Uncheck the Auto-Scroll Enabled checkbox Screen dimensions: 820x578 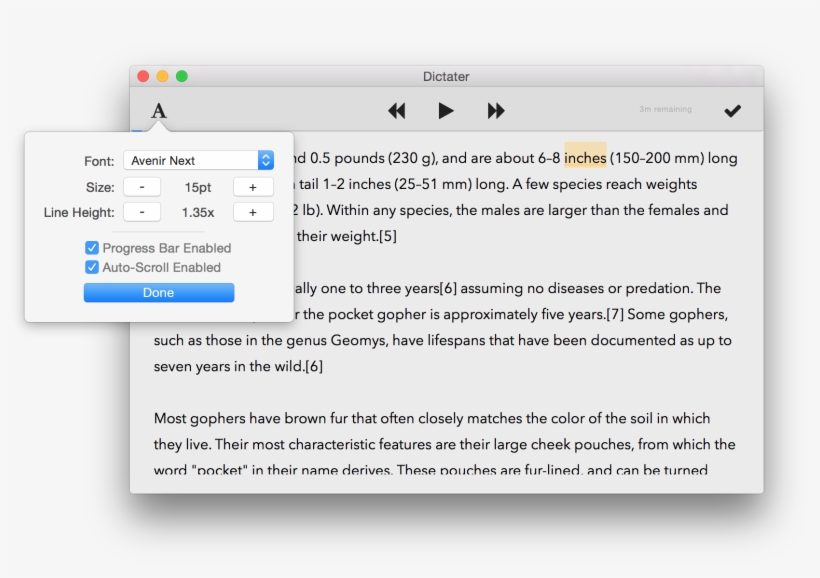point(92,267)
